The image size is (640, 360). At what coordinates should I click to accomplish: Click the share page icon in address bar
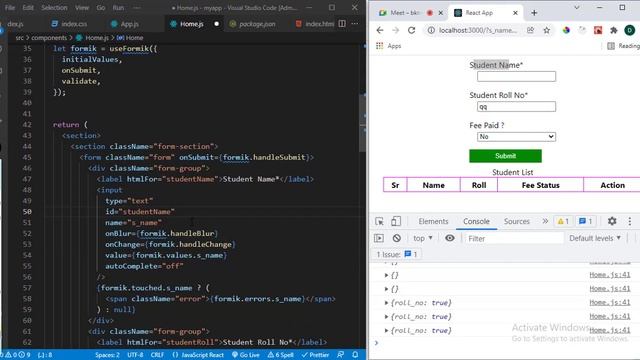530,30
